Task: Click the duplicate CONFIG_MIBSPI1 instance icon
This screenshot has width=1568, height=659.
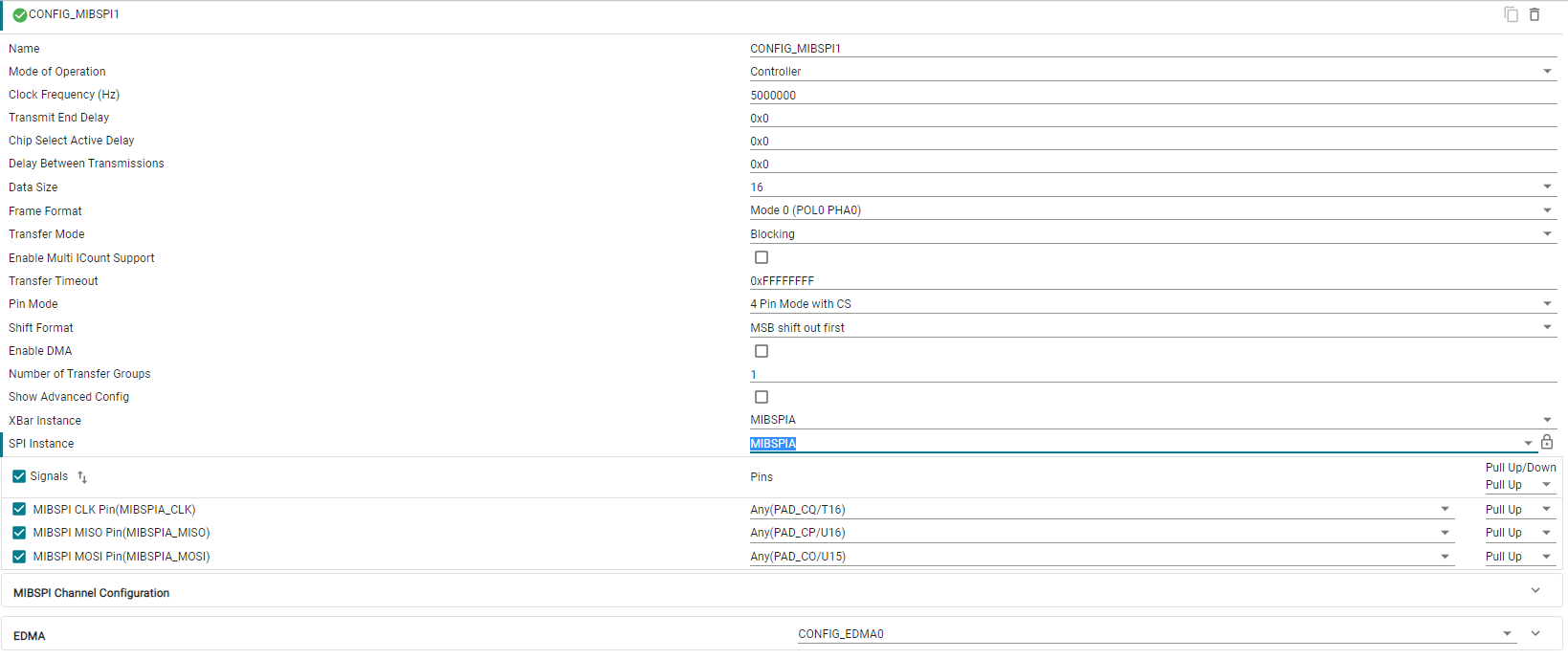Action: [x=1511, y=14]
